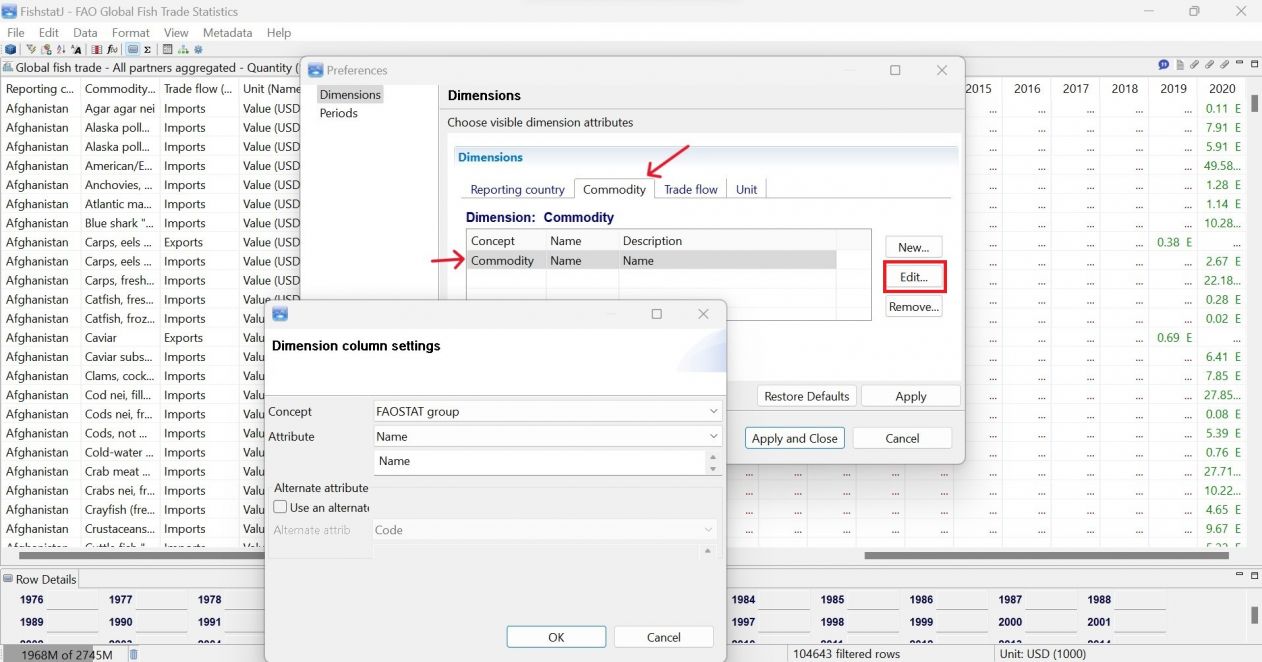Enable the 'Use an alternate' checkbox

tap(280, 507)
